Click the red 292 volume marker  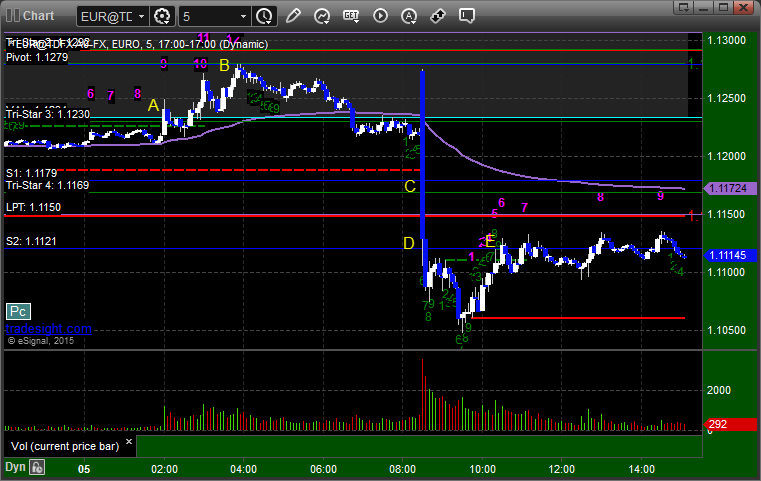(730, 425)
